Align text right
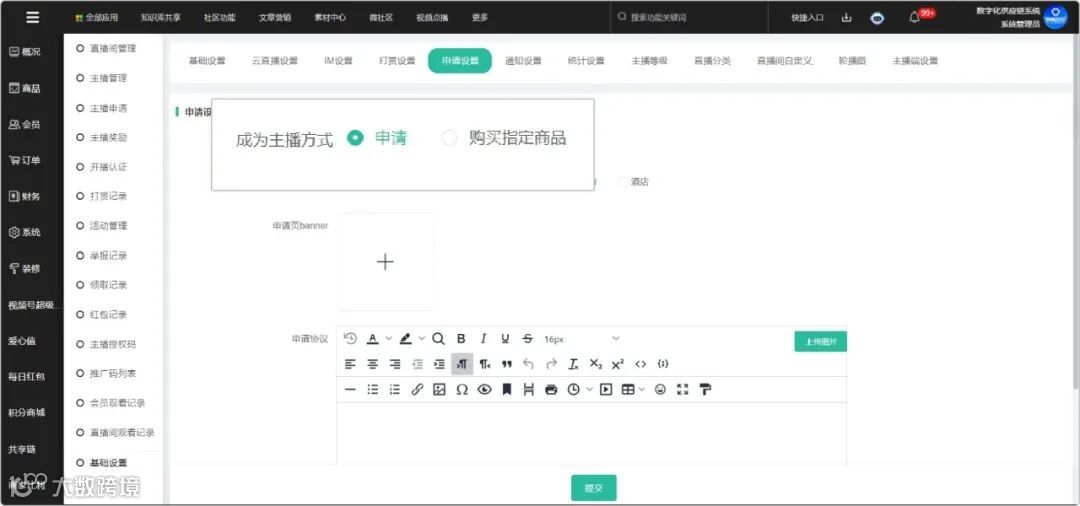This screenshot has height=506, width=1080. (395, 364)
